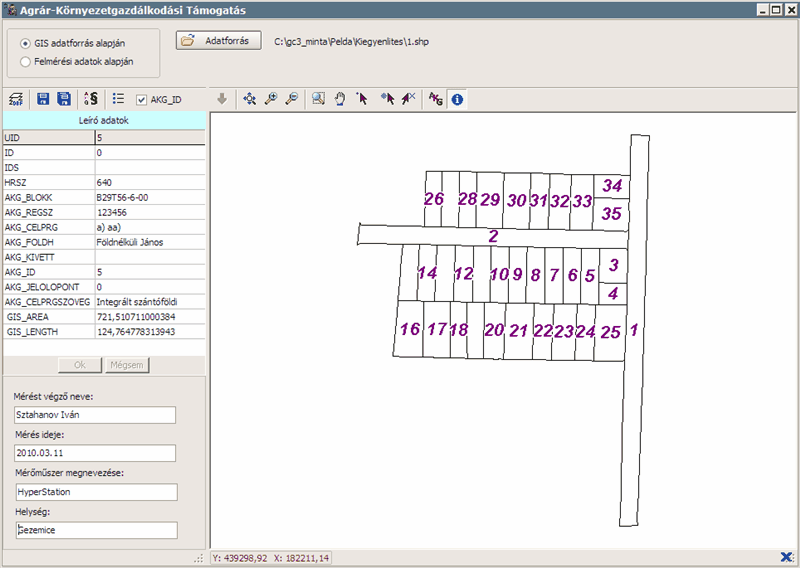Viewport: 800px width, 568px height.
Task: Click parcel 34 on the map
Action: pyautogui.click(x=612, y=186)
